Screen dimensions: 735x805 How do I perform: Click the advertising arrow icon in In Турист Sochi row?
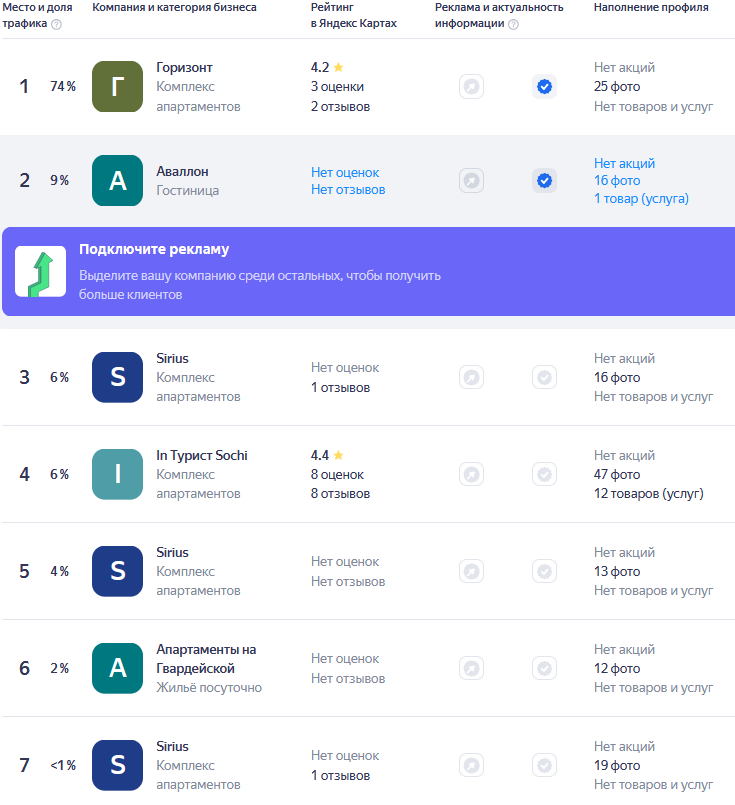coord(471,474)
